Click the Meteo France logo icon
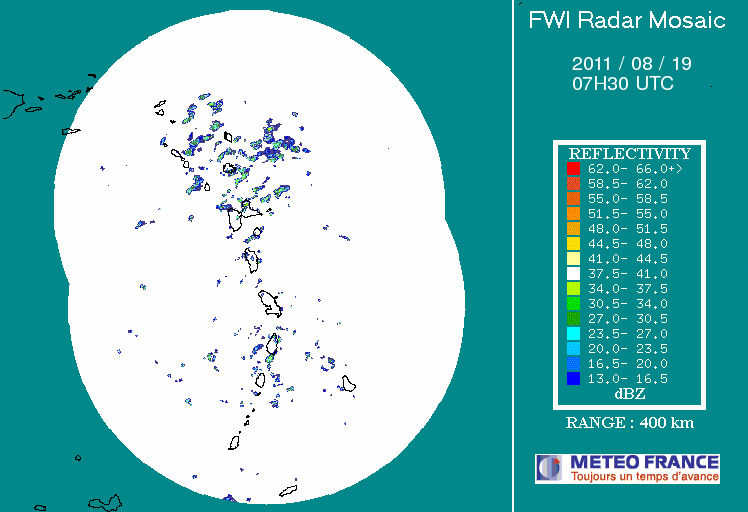Viewport: 748px width, 512px height. (550, 468)
